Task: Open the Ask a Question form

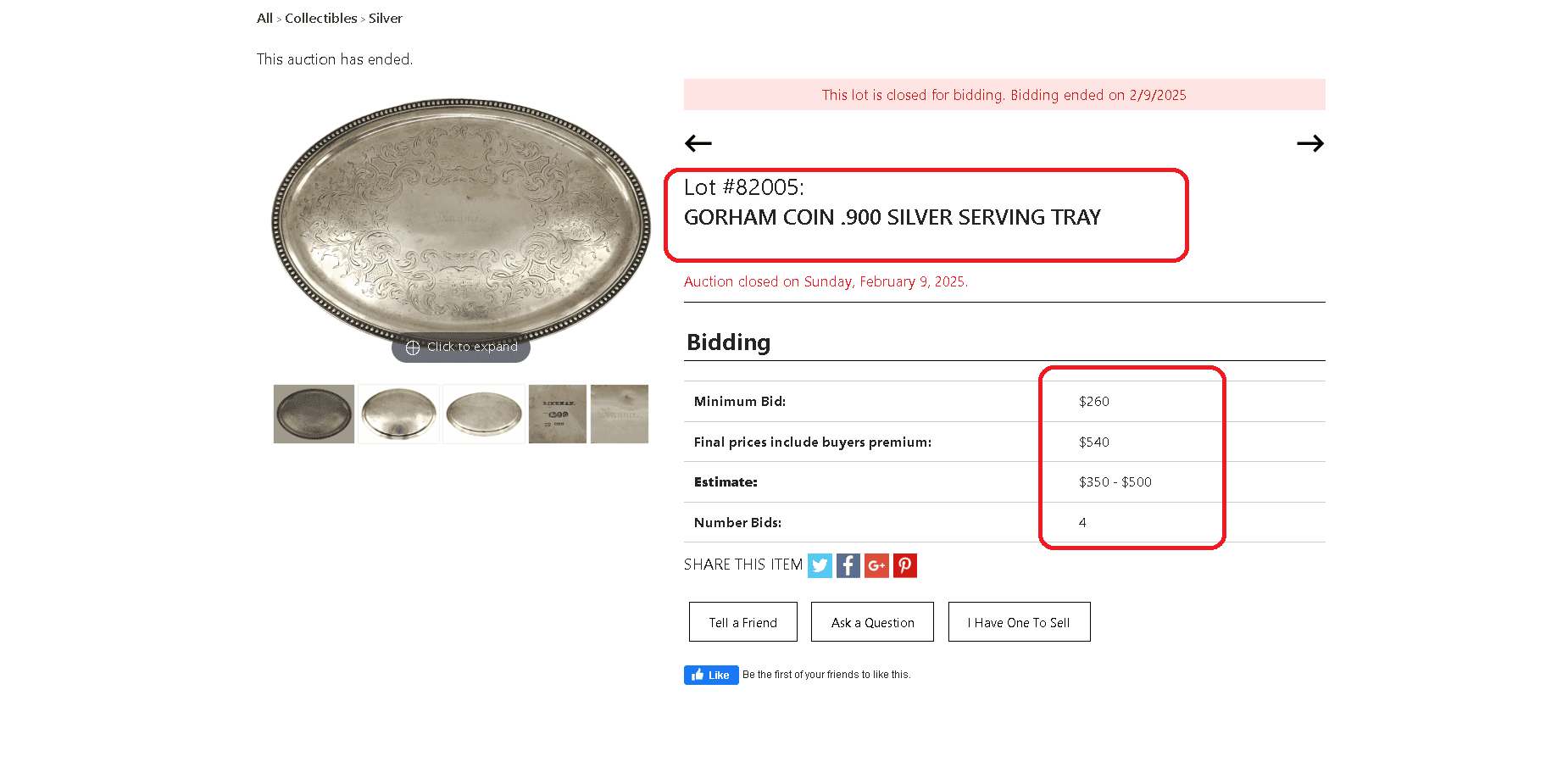Action: coord(872,621)
